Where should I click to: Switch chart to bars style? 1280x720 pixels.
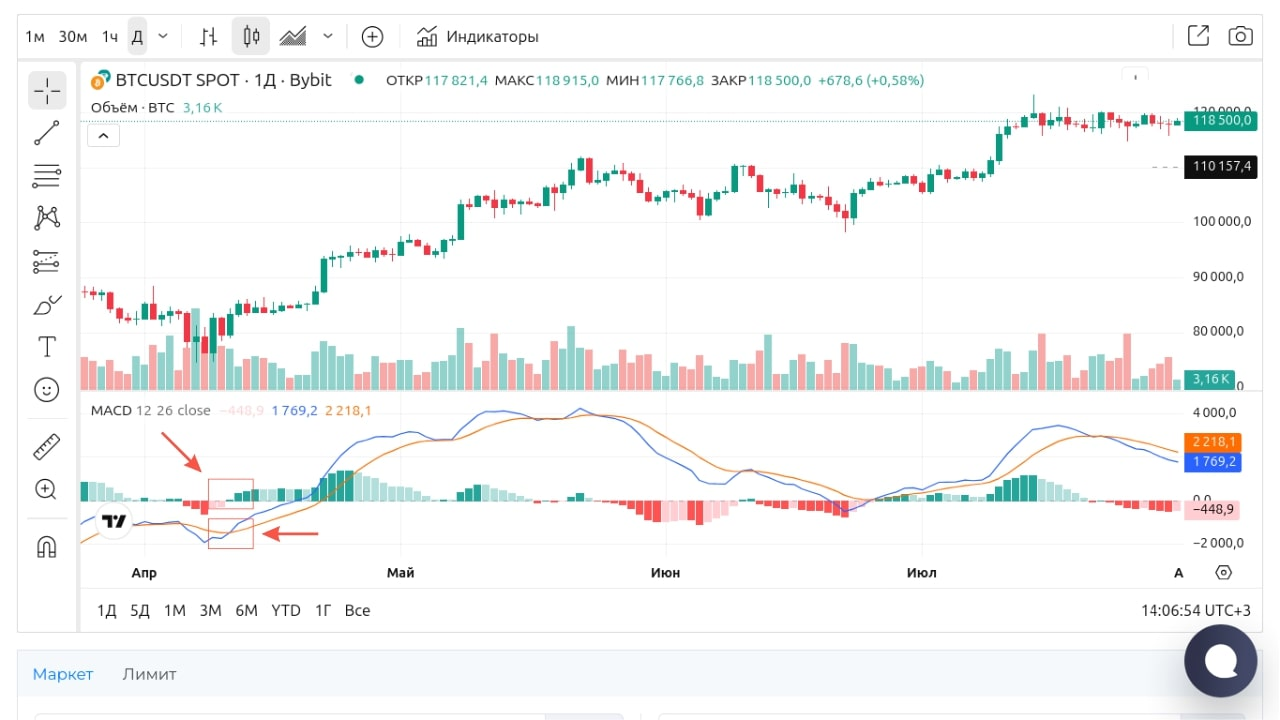[208, 37]
